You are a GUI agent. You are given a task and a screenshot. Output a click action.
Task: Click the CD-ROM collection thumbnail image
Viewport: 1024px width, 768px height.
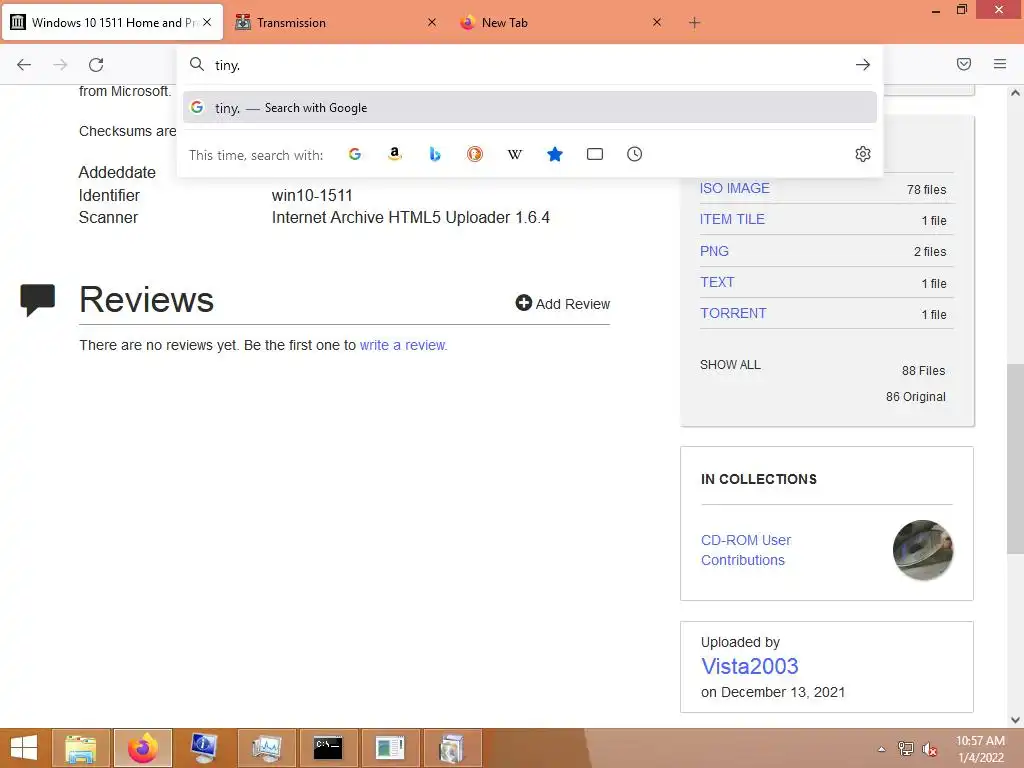[923, 550]
